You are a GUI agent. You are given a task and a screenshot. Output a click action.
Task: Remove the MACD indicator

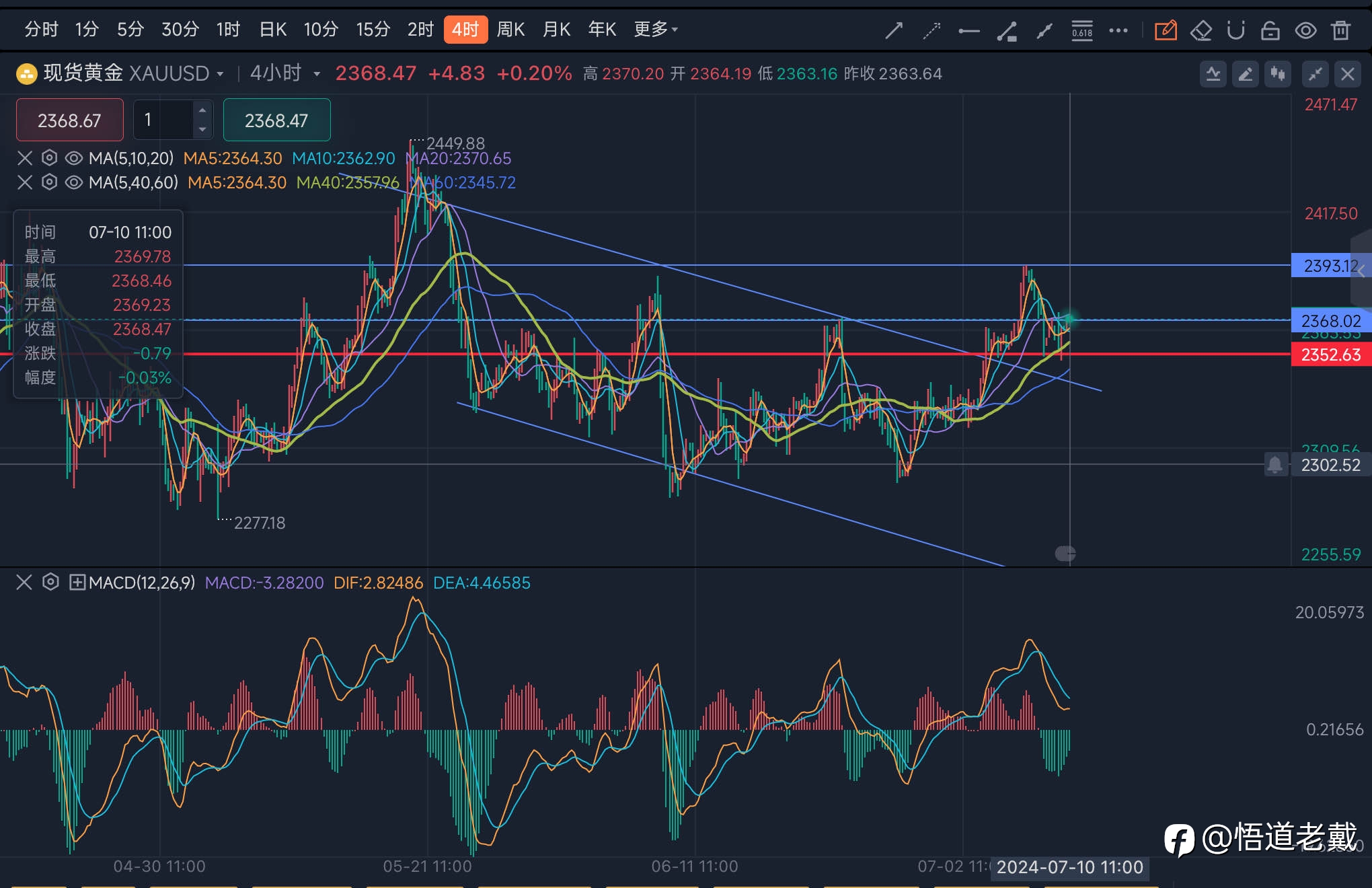pos(24,582)
